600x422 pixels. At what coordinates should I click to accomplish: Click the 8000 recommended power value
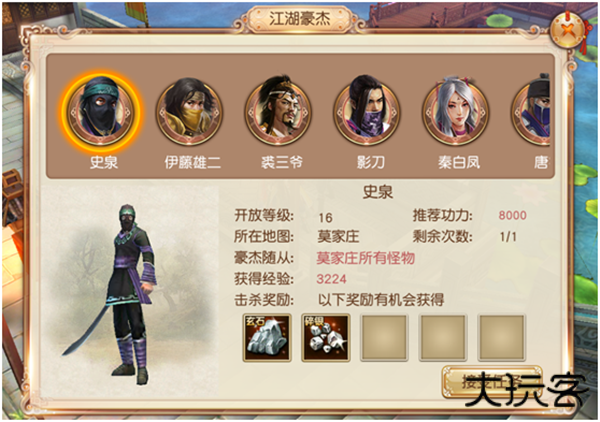512,215
